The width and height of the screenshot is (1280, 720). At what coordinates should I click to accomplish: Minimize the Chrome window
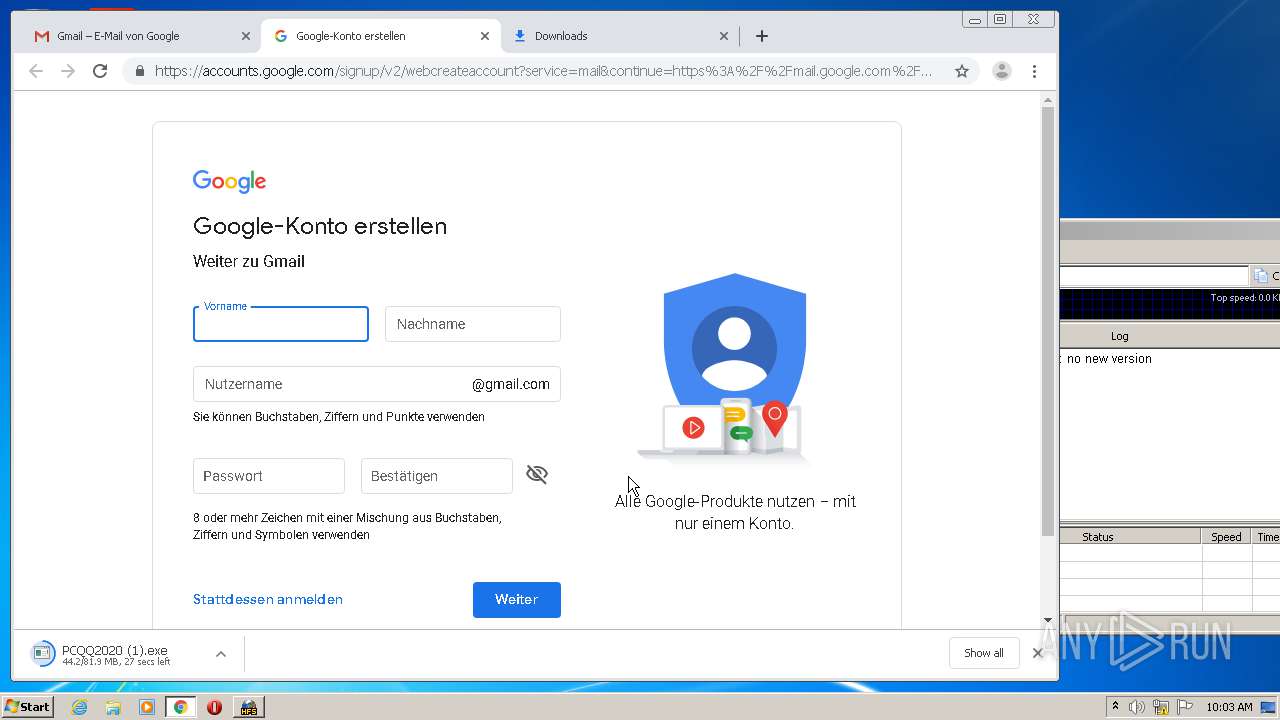(x=975, y=19)
